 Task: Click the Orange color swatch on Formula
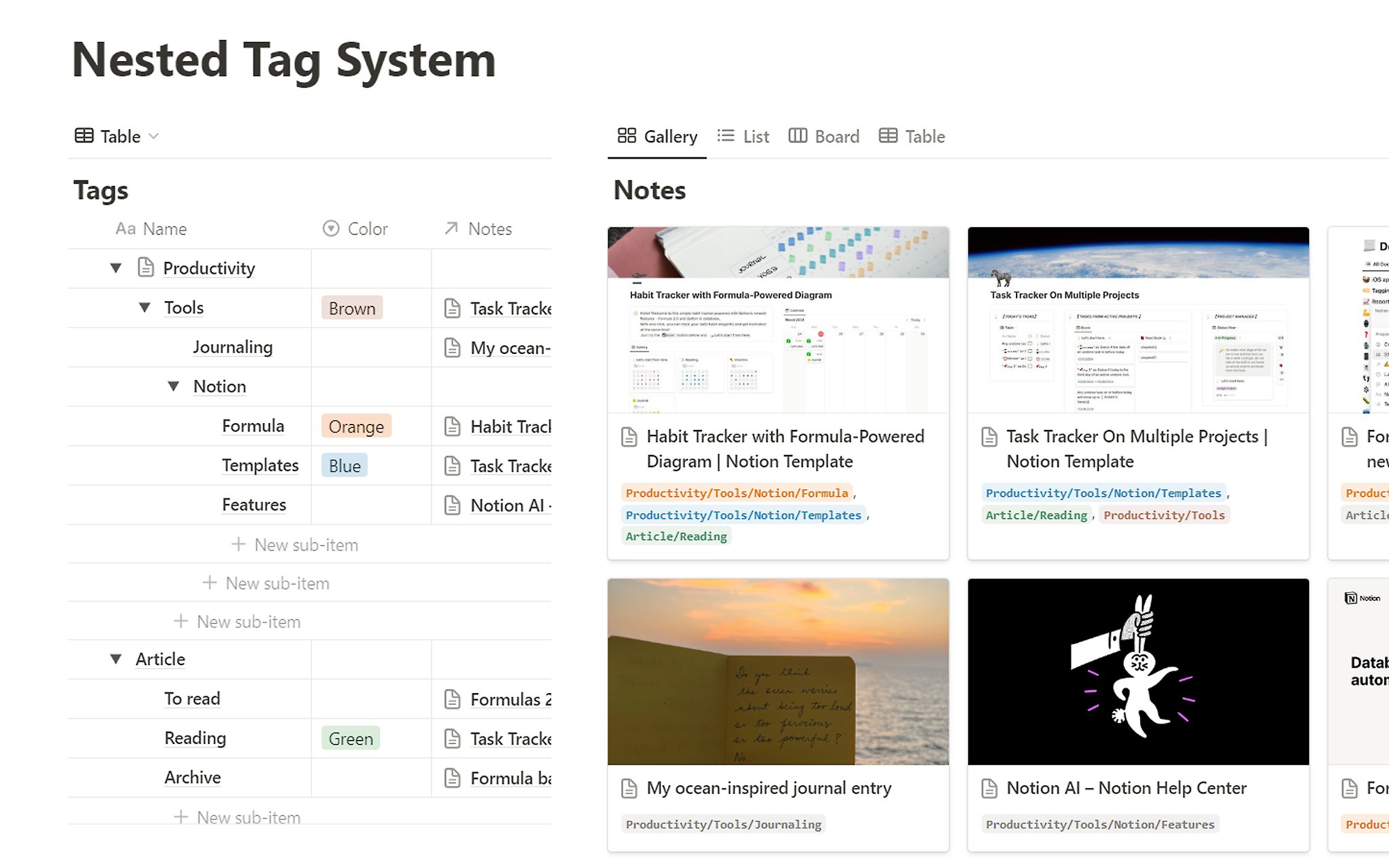pyautogui.click(x=355, y=425)
